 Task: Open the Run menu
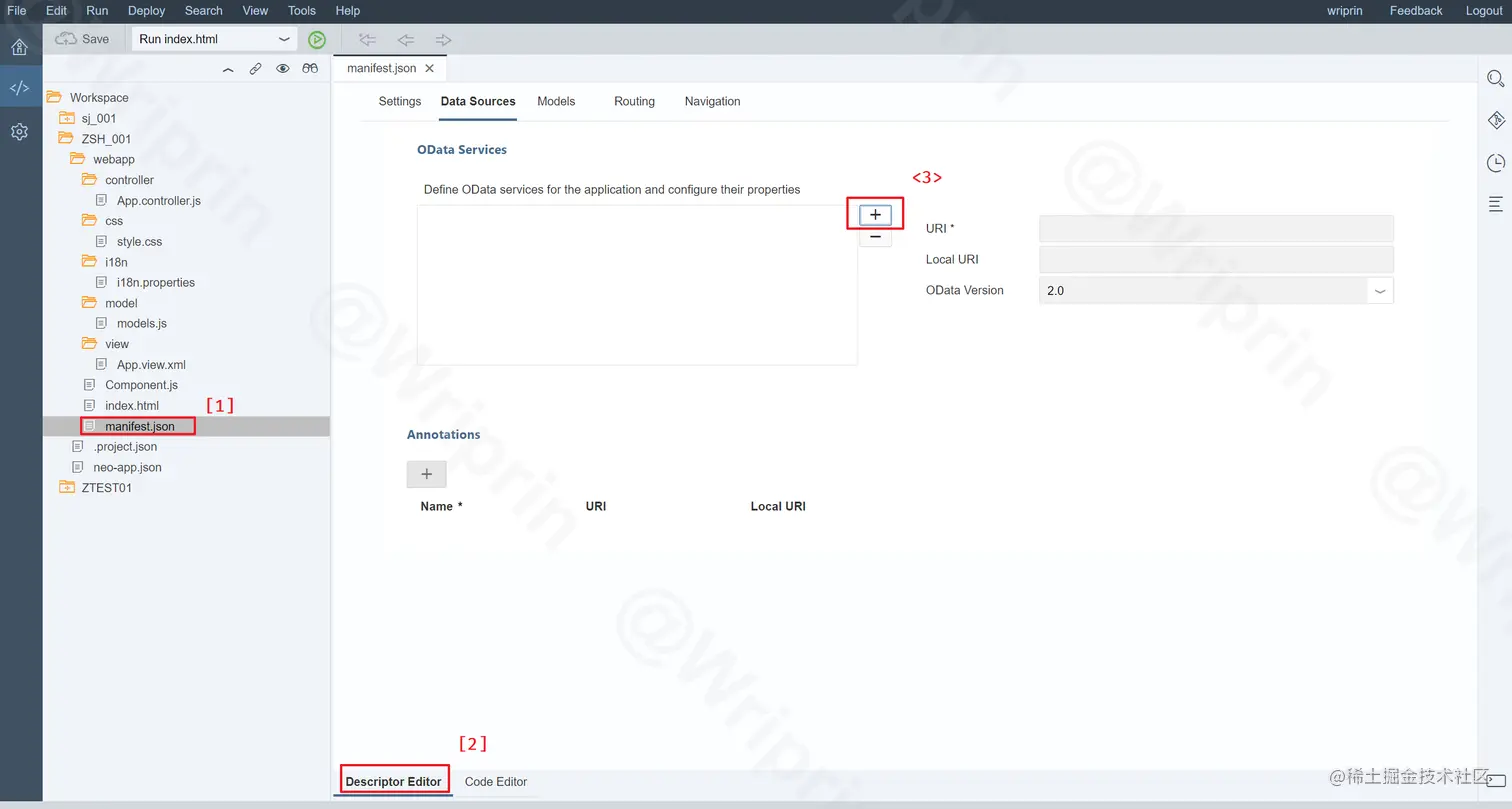pyautogui.click(x=97, y=10)
